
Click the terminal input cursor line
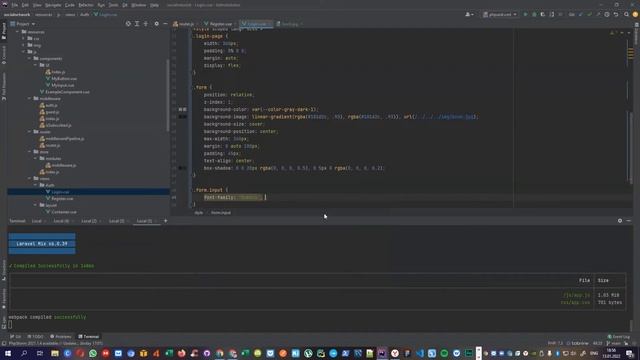[10, 325]
